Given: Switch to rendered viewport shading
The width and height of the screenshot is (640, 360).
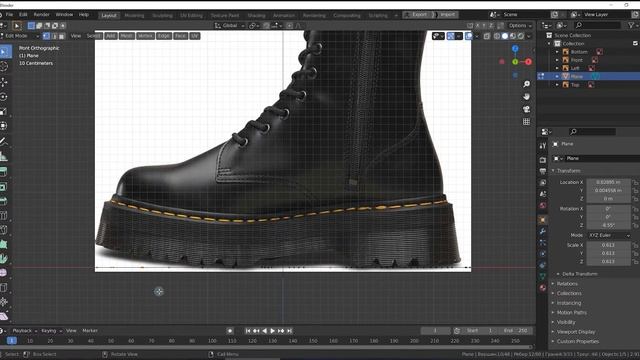Looking at the screenshot, I should [521, 36].
